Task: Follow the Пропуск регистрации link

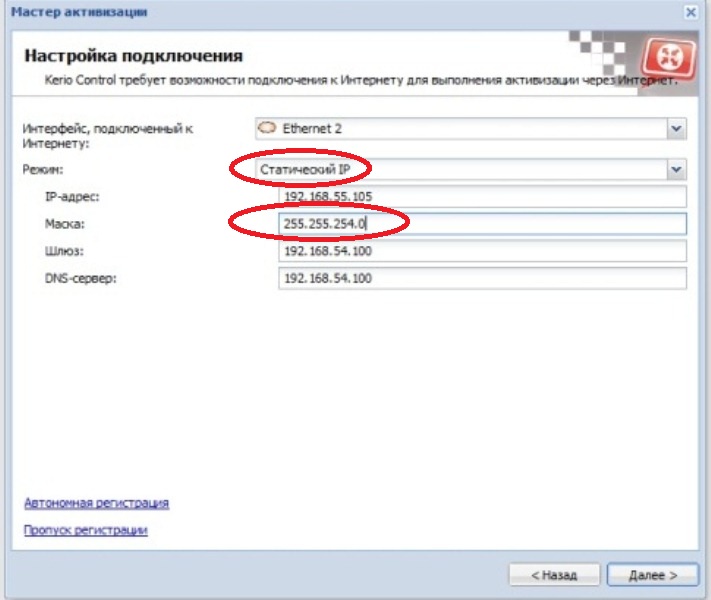Action: [x=86, y=530]
